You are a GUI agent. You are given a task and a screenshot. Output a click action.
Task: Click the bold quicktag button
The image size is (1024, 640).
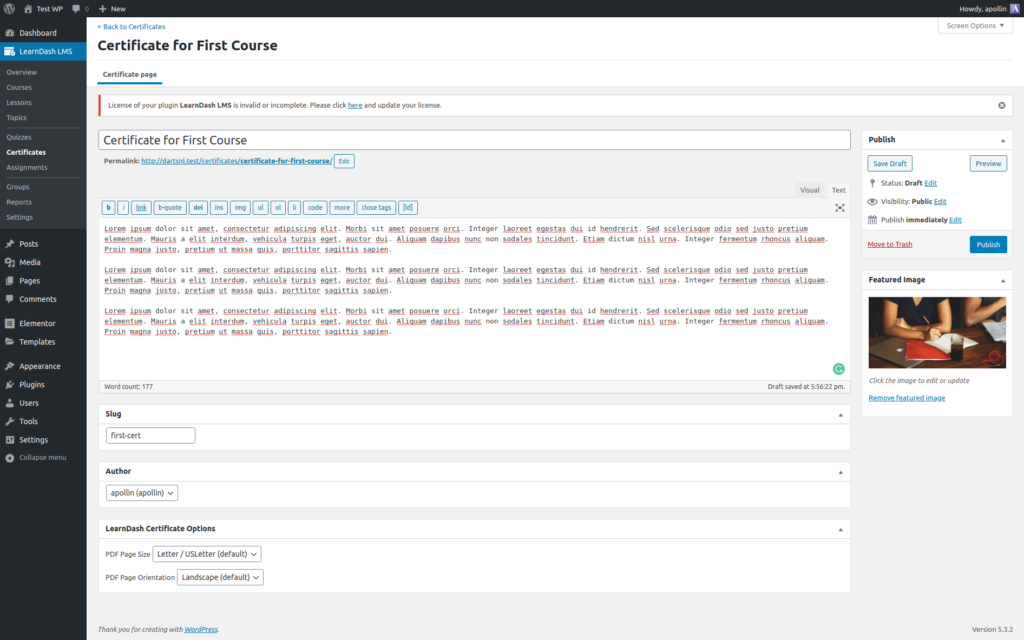[x=108, y=208]
